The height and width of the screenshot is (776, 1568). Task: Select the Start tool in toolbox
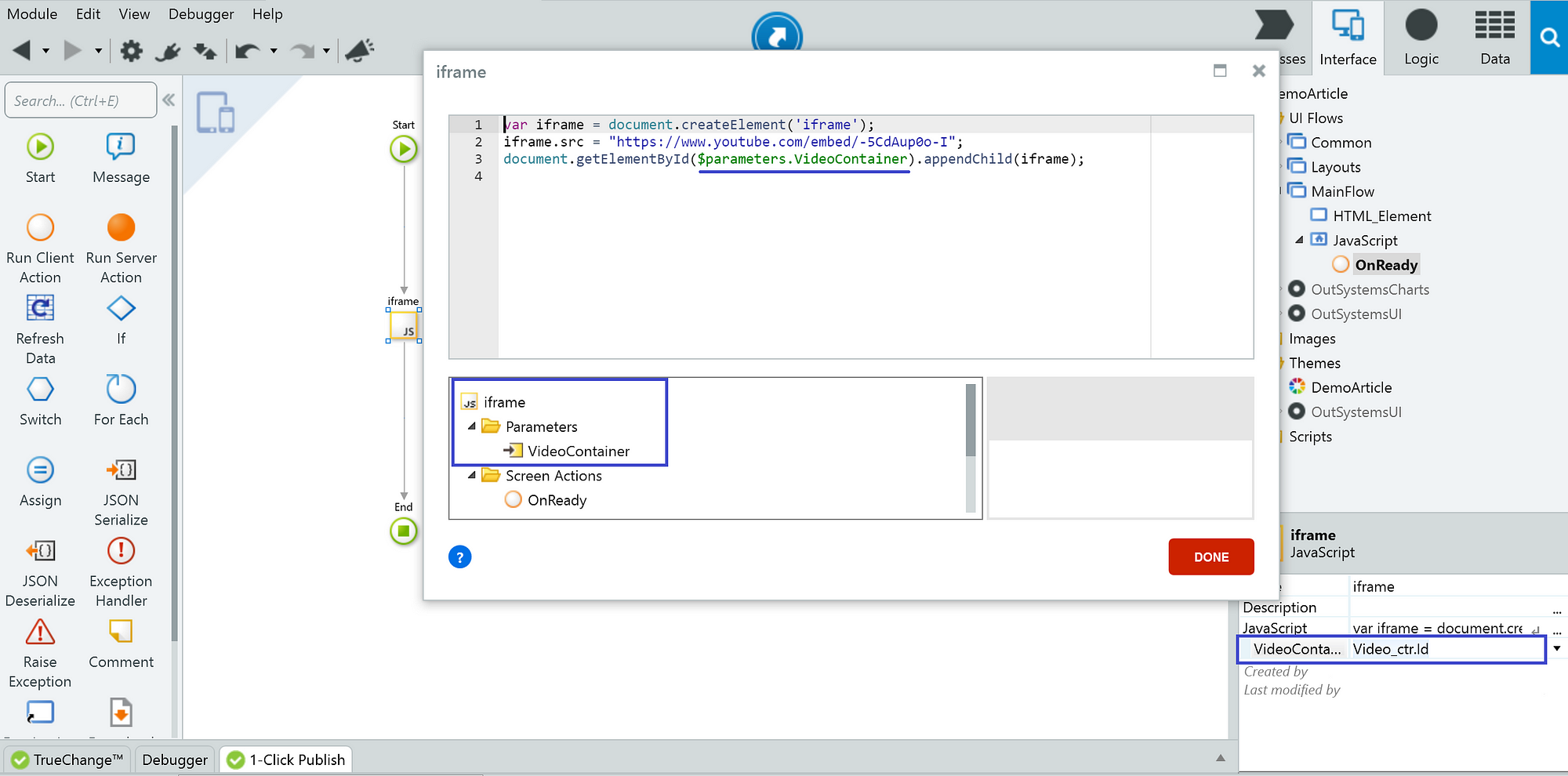pos(41,158)
